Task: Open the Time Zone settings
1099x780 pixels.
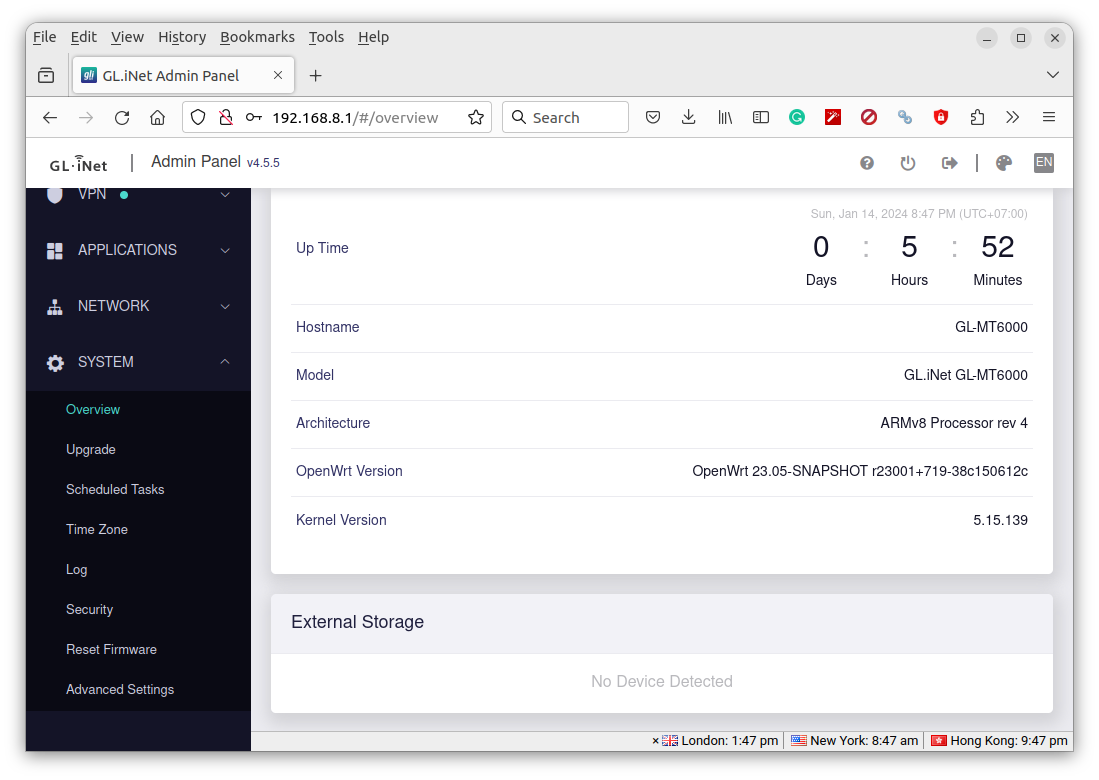Action: click(97, 529)
